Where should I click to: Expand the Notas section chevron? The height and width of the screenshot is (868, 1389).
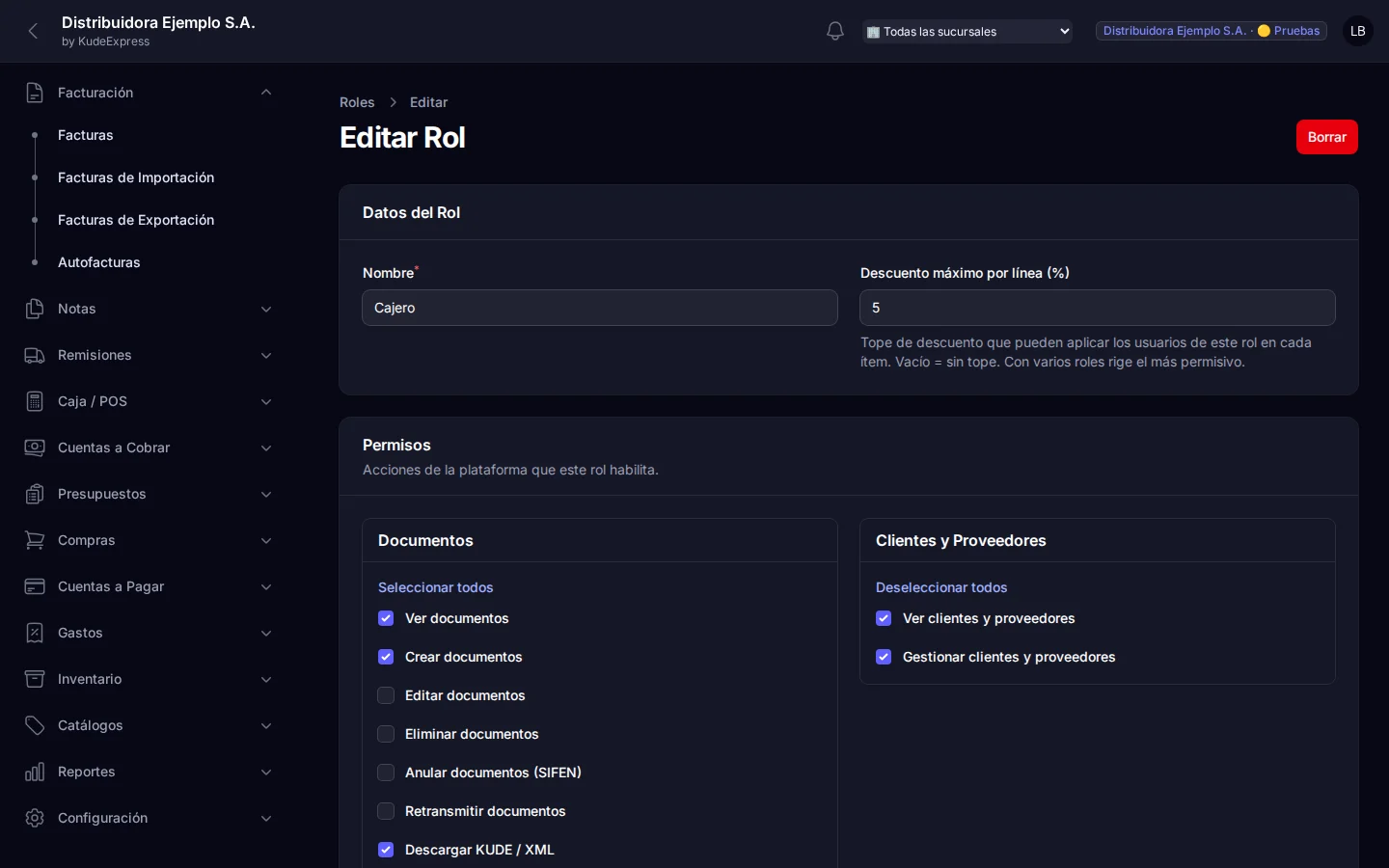point(266,309)
